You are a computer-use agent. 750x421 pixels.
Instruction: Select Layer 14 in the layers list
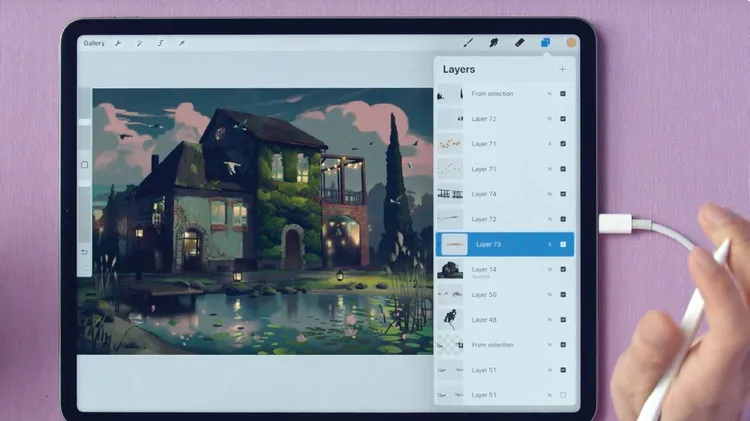pos(500,270)
